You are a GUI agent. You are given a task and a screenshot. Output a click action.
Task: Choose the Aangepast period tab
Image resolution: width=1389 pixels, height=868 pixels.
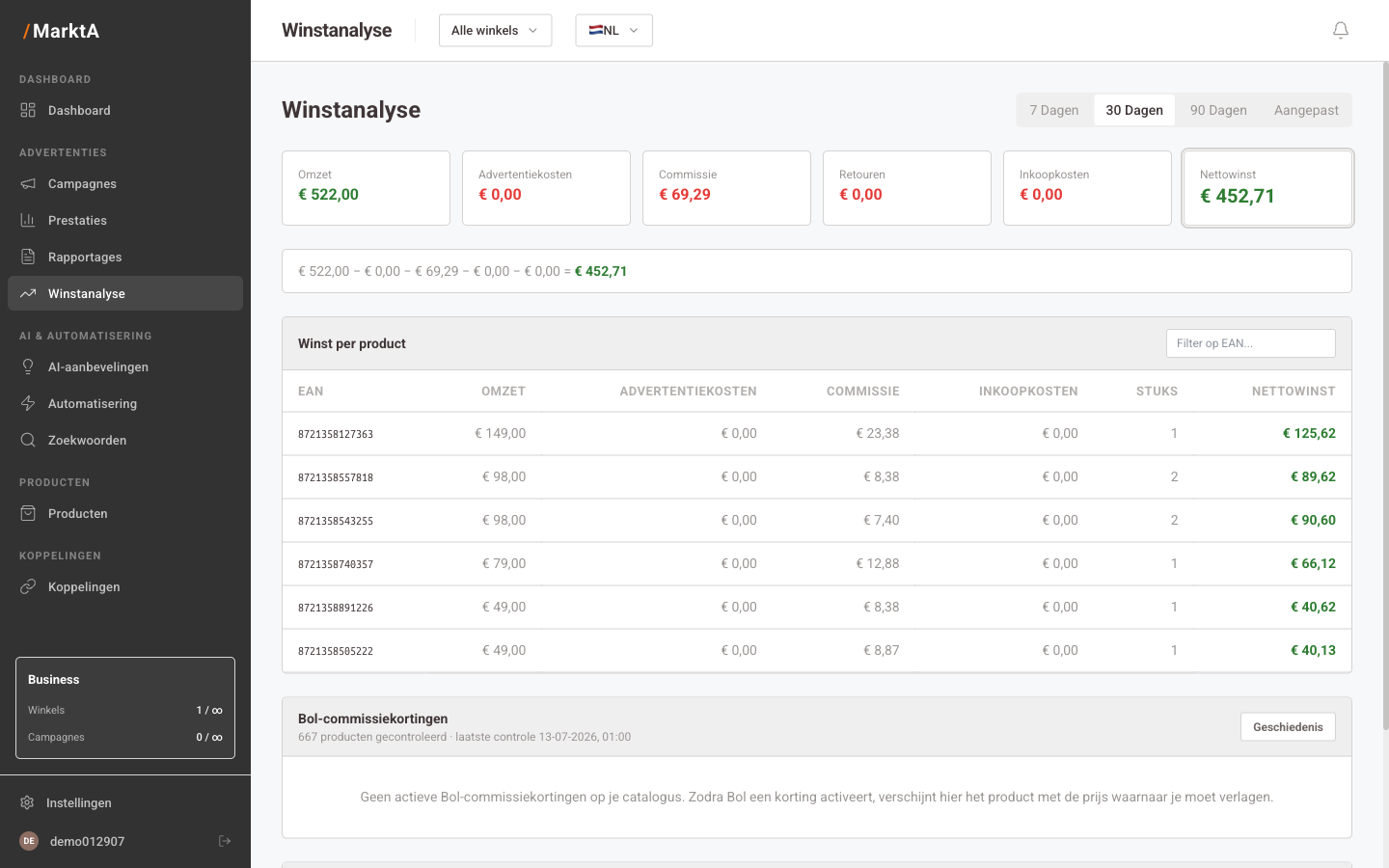tap(1306, 110)
